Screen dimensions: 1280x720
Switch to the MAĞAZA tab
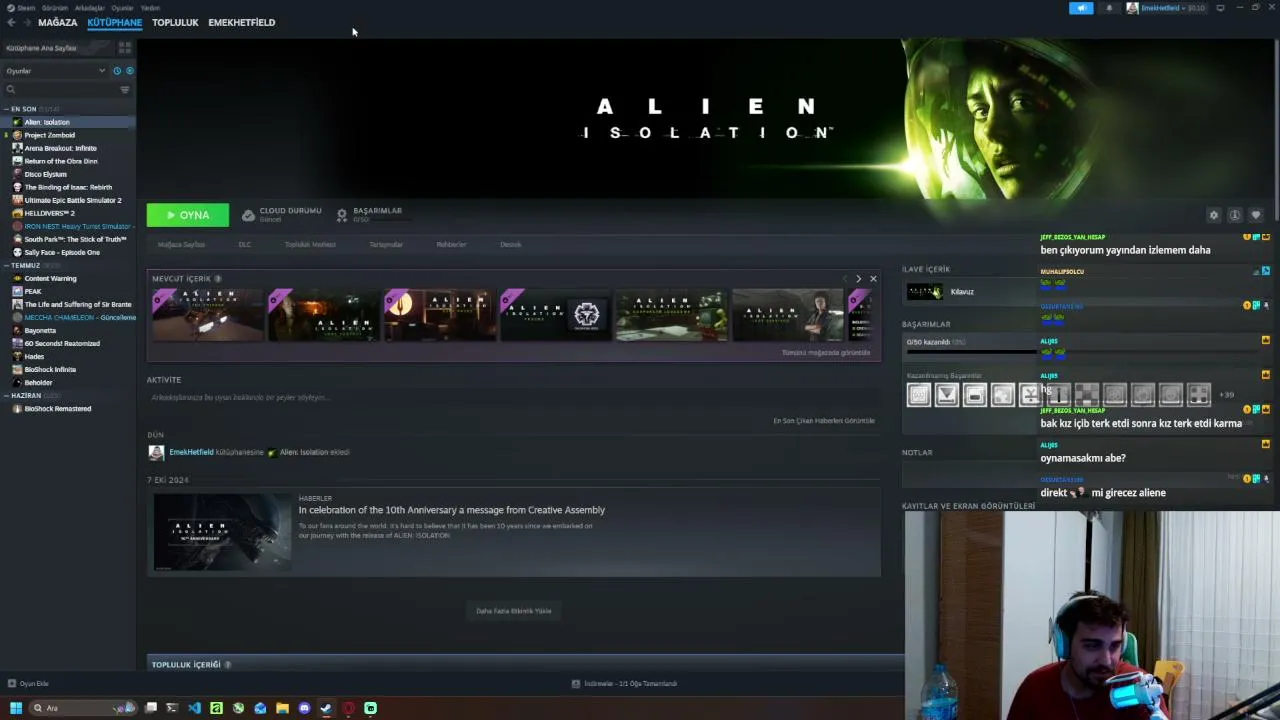pyautogui.click(x=57, y=22)
